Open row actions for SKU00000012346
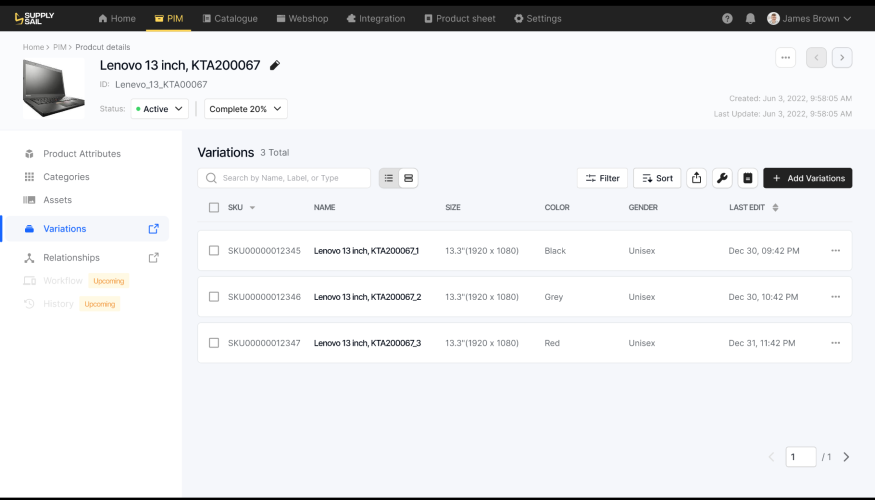Viewport: 875px width, 500px height. pyautogui.click(x=835, y=297)
